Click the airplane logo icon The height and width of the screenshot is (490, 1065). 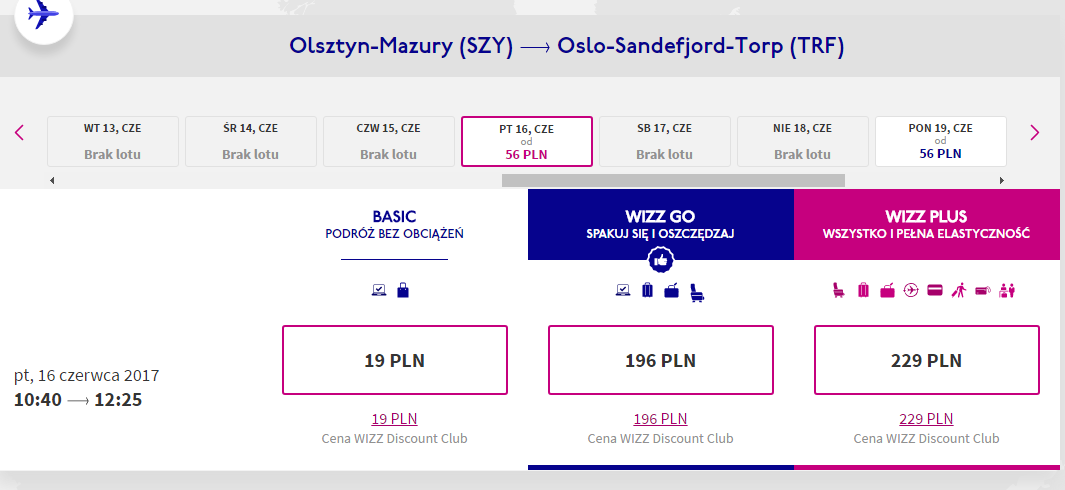click(x=44, y=14)
